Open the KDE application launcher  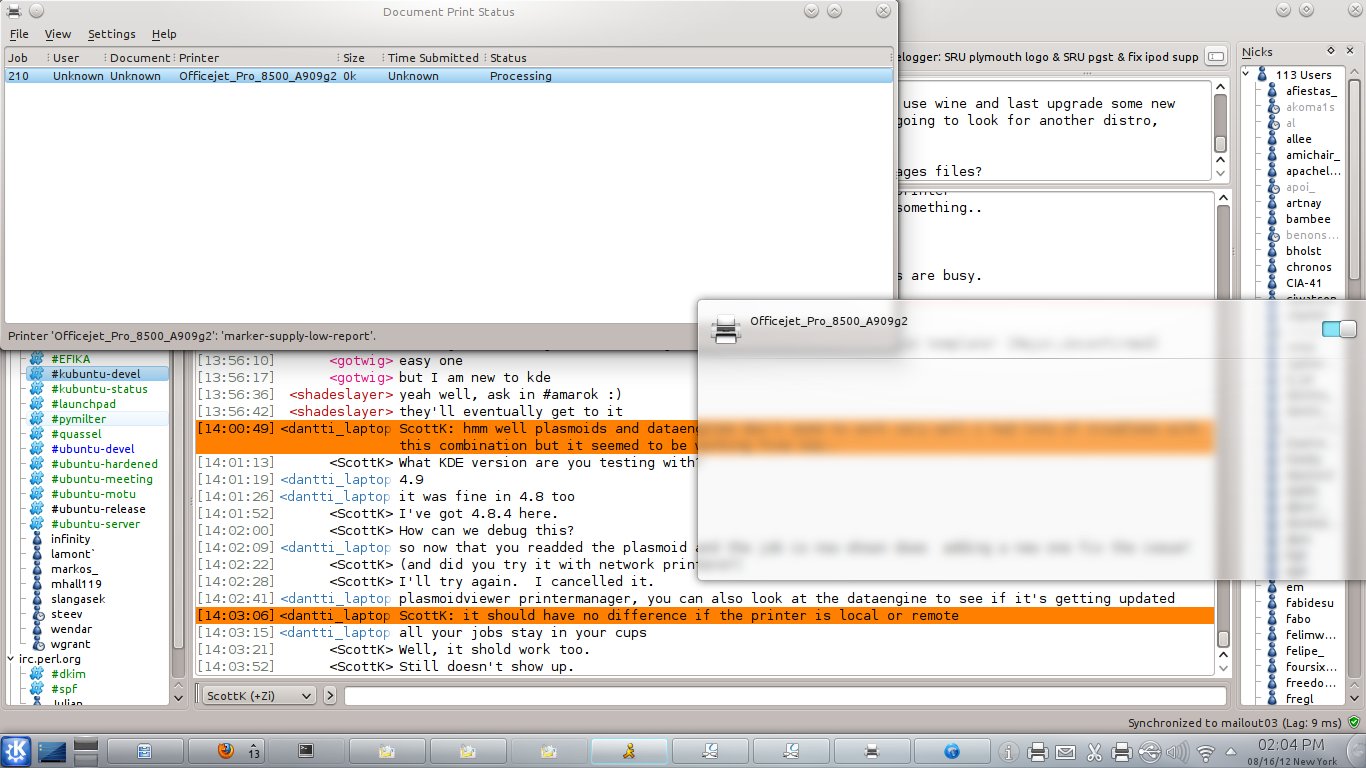pyautogui.click(x=16, y=750)
